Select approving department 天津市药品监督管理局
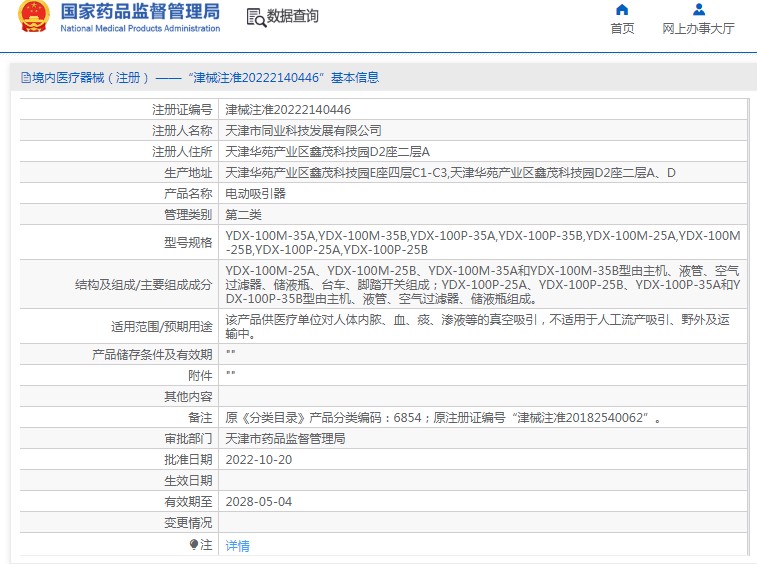Viewport: 757px width, 564px height. click(x=285, y=438)
